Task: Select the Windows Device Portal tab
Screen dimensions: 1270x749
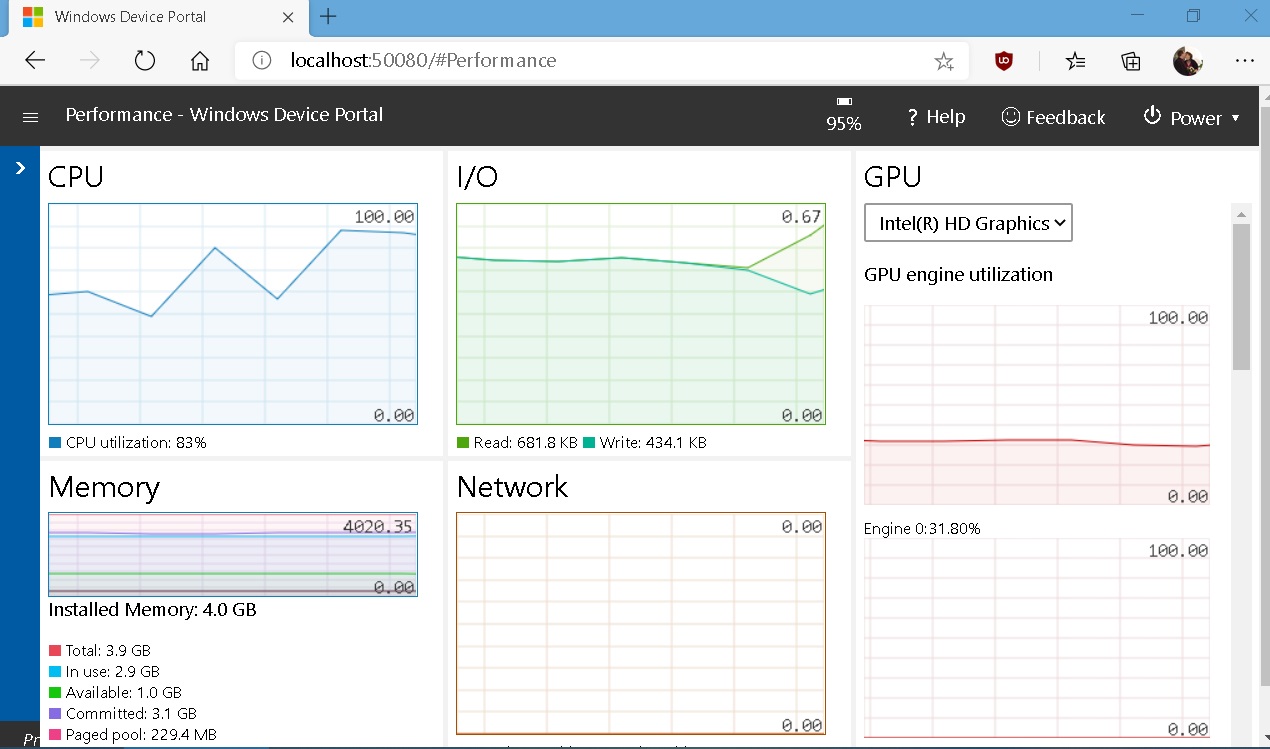Action: (x=158, y=17)
